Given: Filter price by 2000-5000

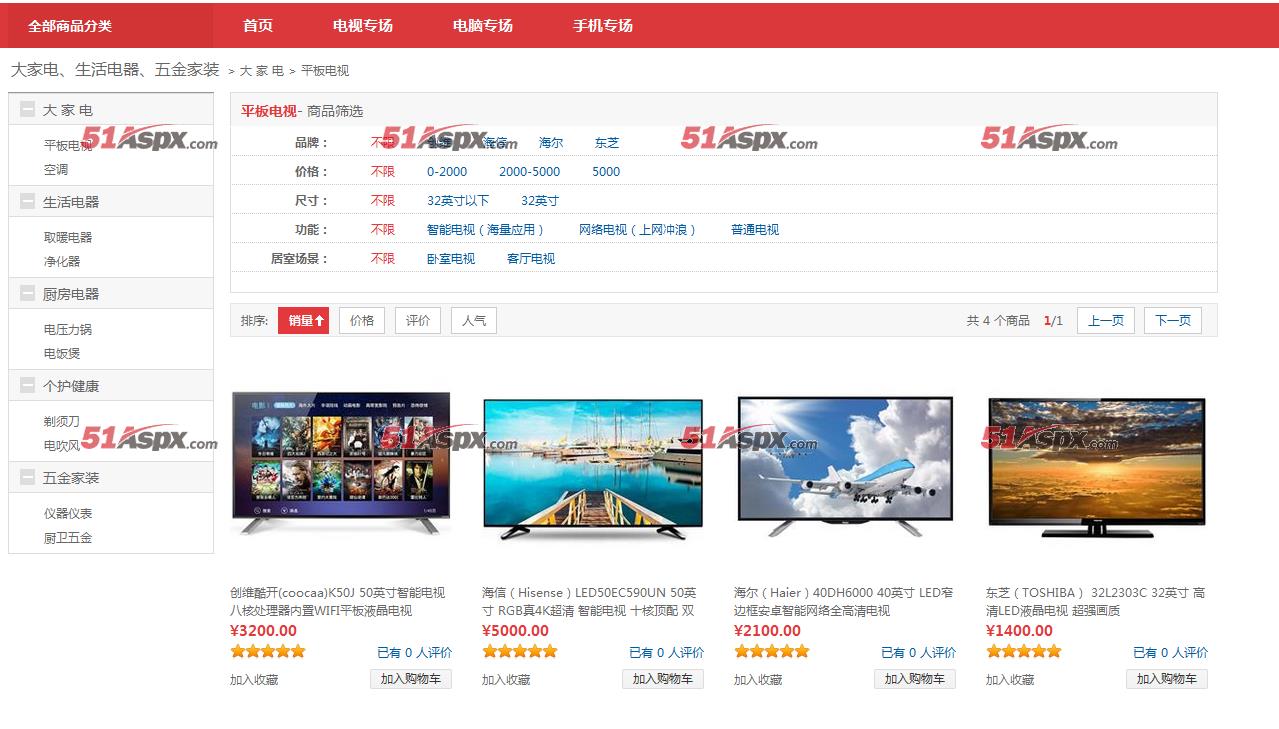Looking at the screenshot, I should pyautogui.click(x=530, y=172).
